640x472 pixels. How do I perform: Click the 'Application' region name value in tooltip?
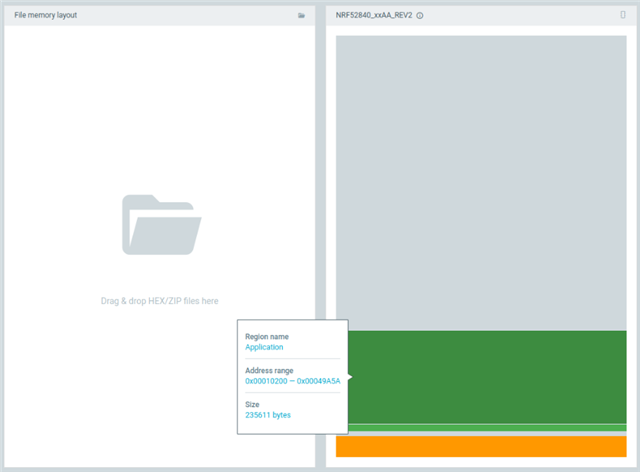(264, 347)
